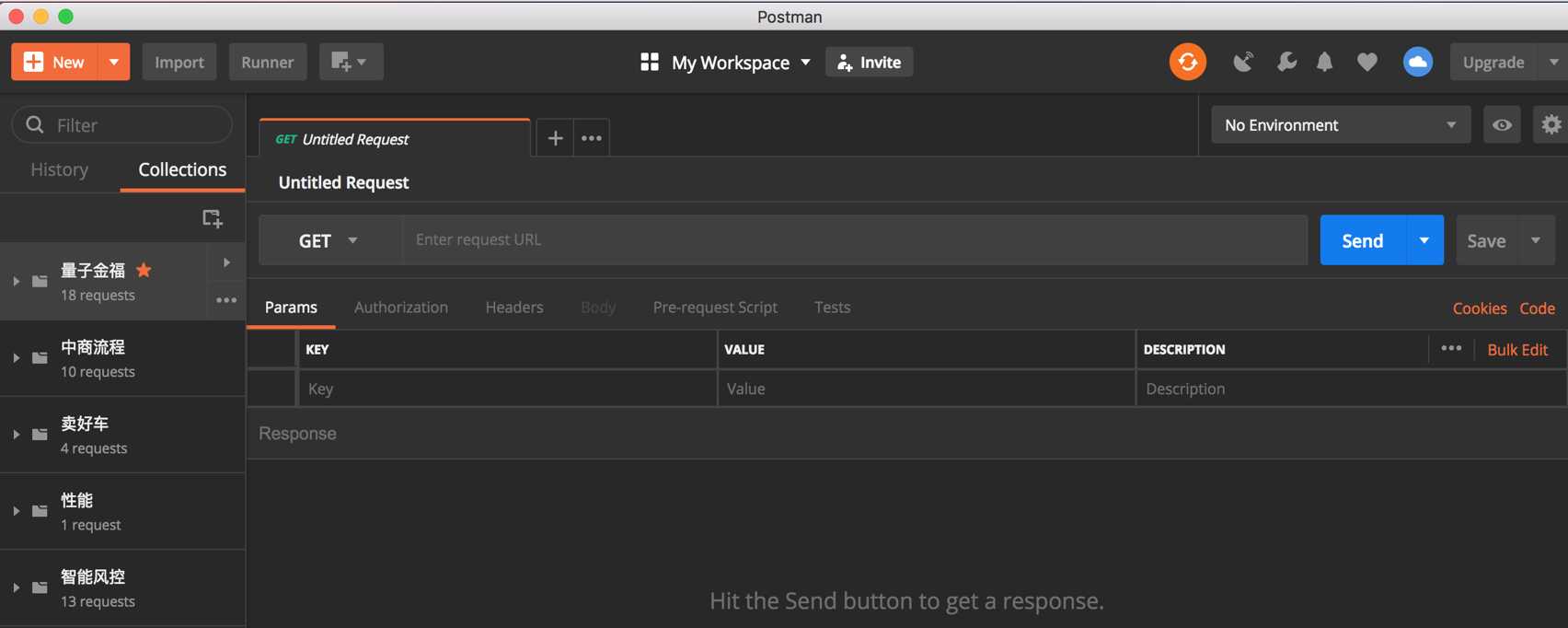Viewport: 1568px width, 628px height.
Task: Click the New button
Action: (54, 62)
